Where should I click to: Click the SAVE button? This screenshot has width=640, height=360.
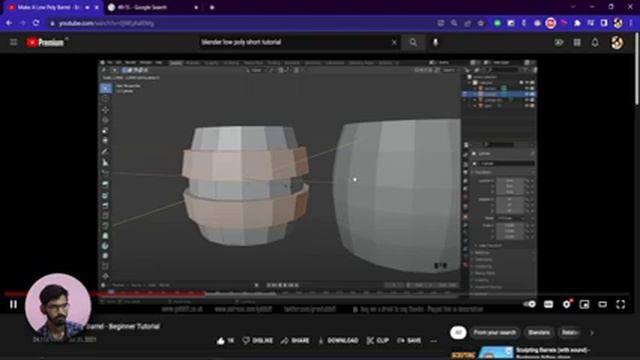point(409,340)
